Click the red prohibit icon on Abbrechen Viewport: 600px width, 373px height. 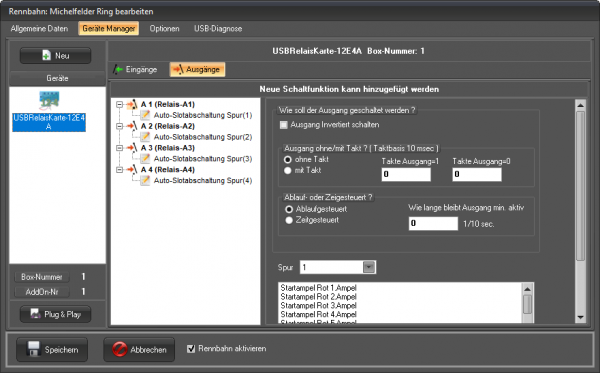point(119,349)
